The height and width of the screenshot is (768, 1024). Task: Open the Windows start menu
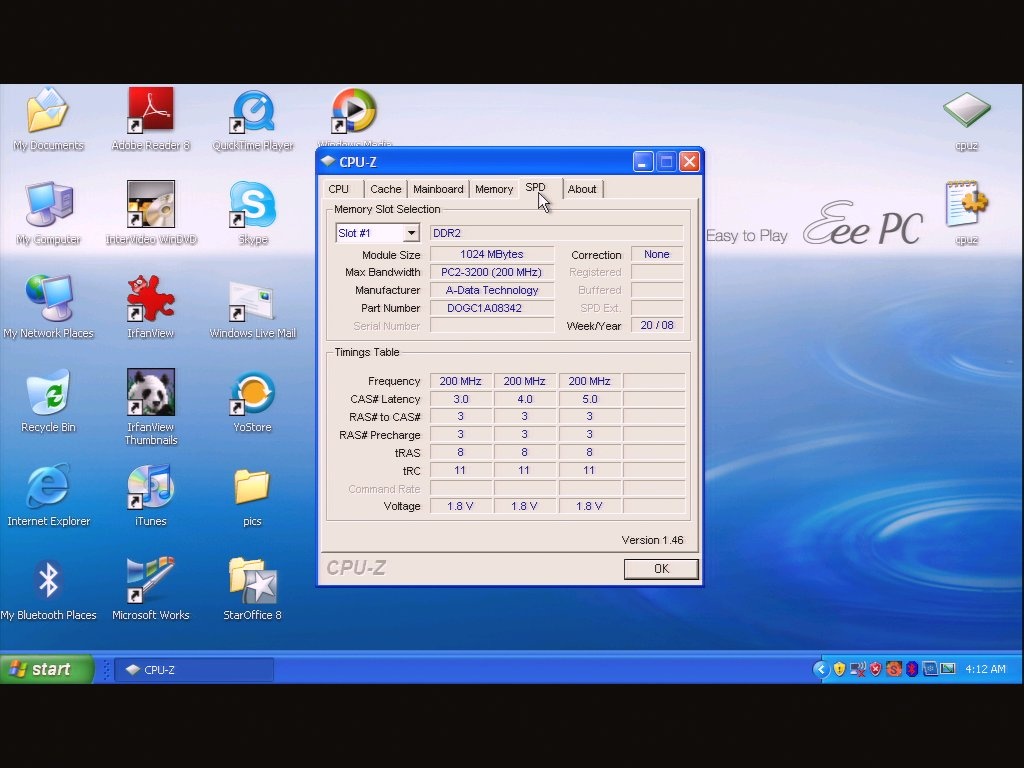point(46,669)
